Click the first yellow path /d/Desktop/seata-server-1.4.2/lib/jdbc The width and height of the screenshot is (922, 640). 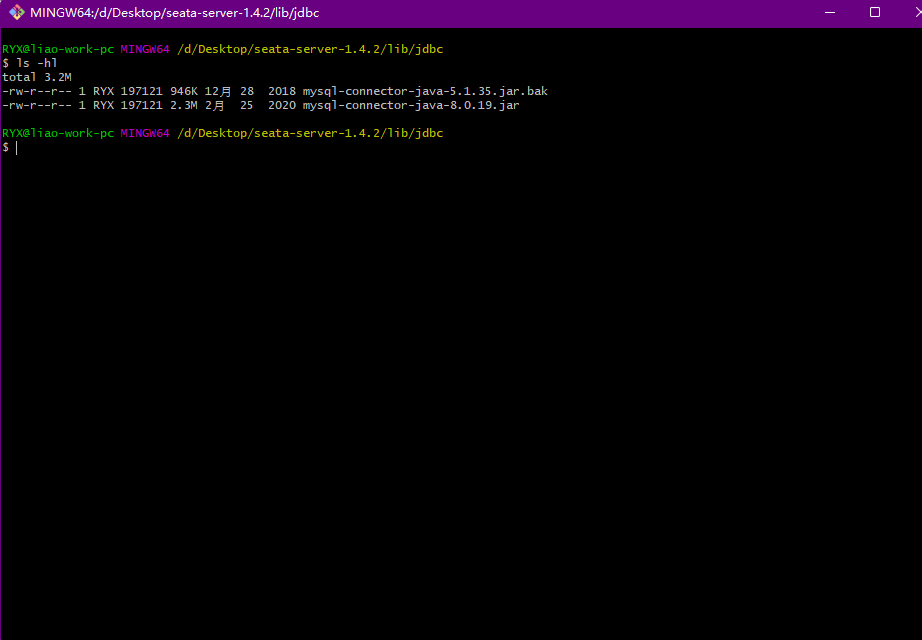point(310,49)
